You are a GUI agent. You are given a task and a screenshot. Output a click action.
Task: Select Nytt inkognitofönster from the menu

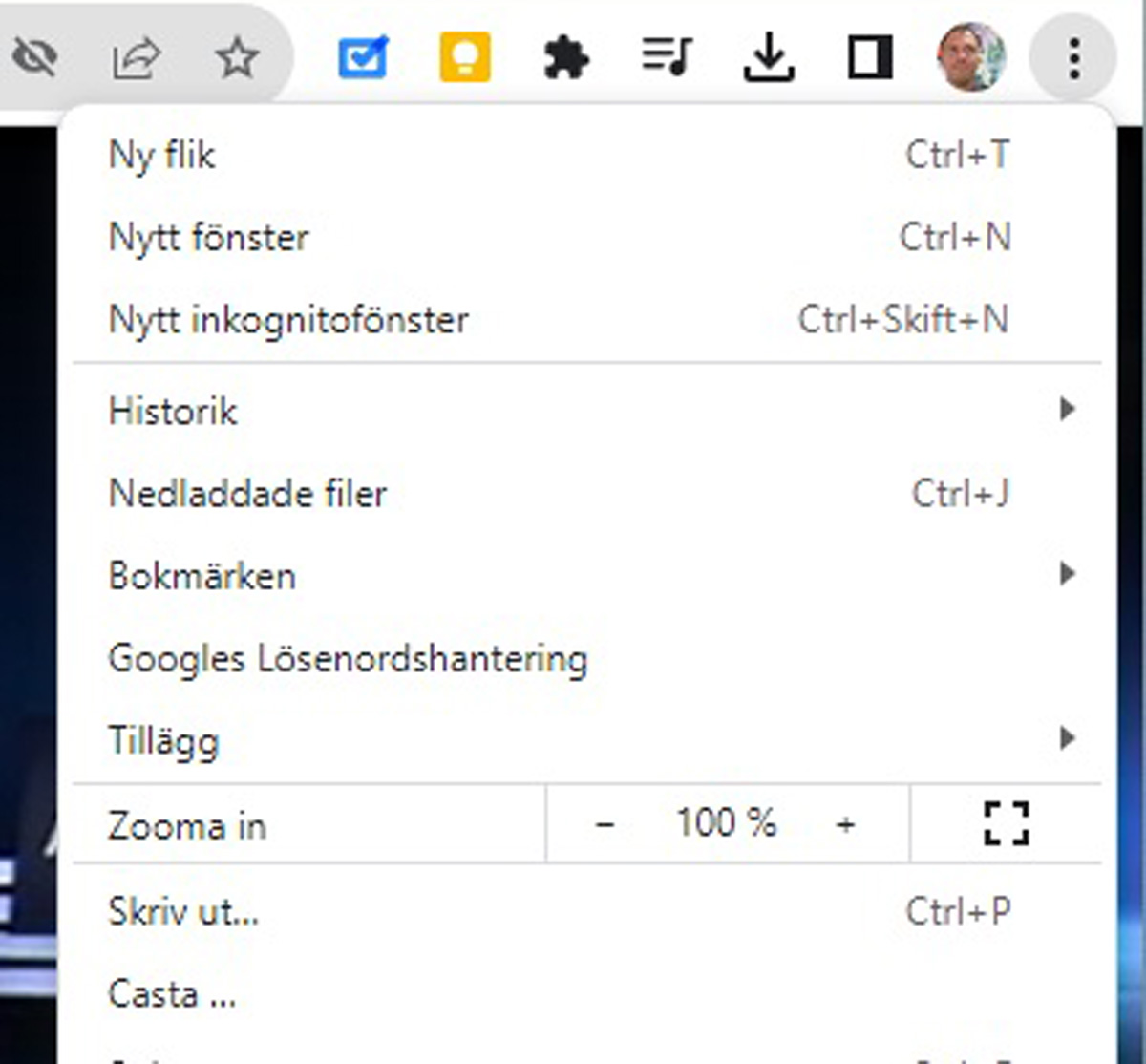[x=287, y=320]
